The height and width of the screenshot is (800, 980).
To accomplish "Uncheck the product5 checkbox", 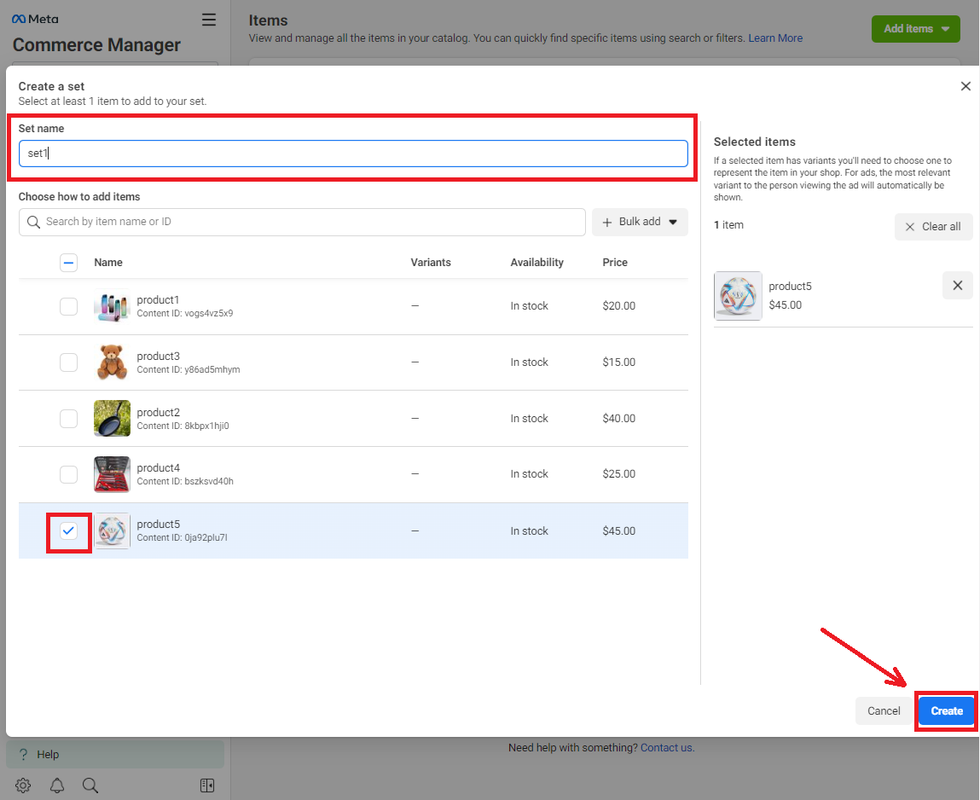I will tap(69, 531).
